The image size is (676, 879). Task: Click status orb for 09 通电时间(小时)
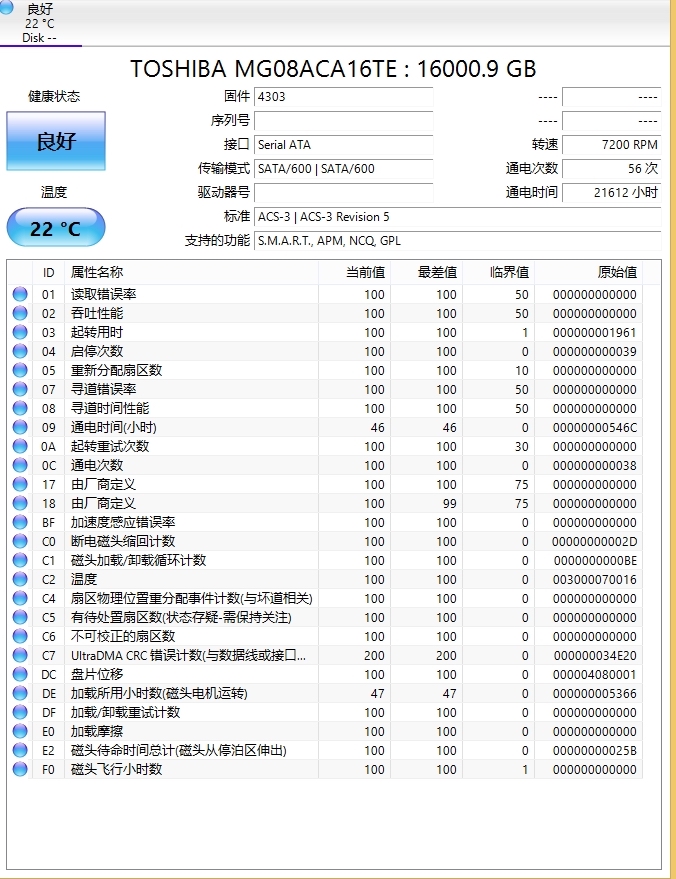20,427
